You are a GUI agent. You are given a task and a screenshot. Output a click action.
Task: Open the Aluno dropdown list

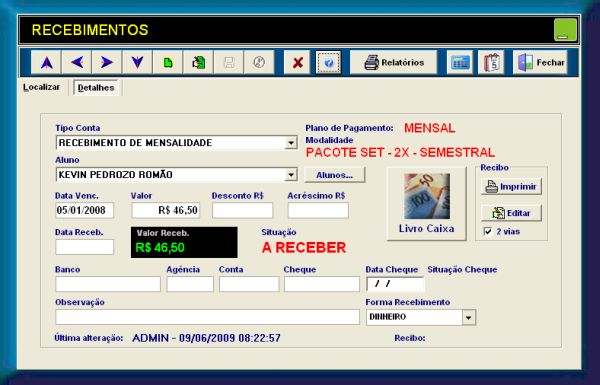pyautogui.click(x=291, y=175)
